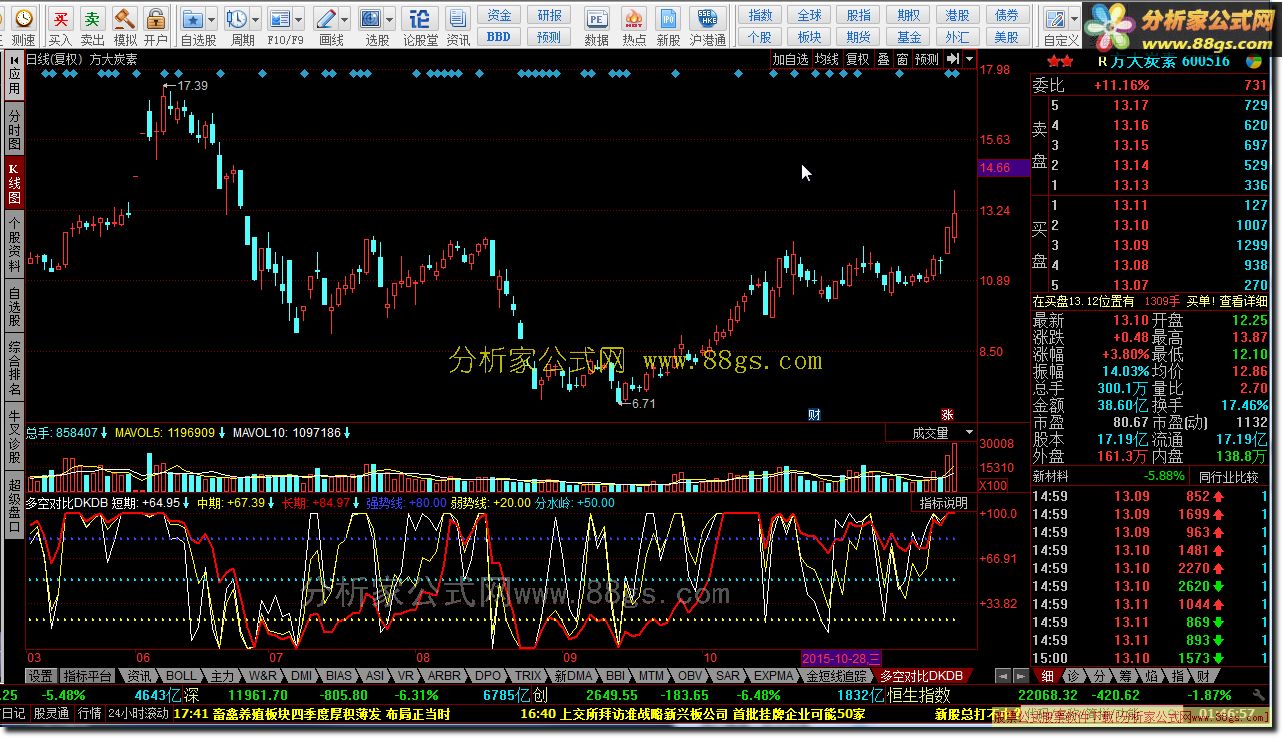The width and height of the screenshot is (1284, 738).
Task: Select the 周期 period clock icon
Action: [x=237, y=18]
